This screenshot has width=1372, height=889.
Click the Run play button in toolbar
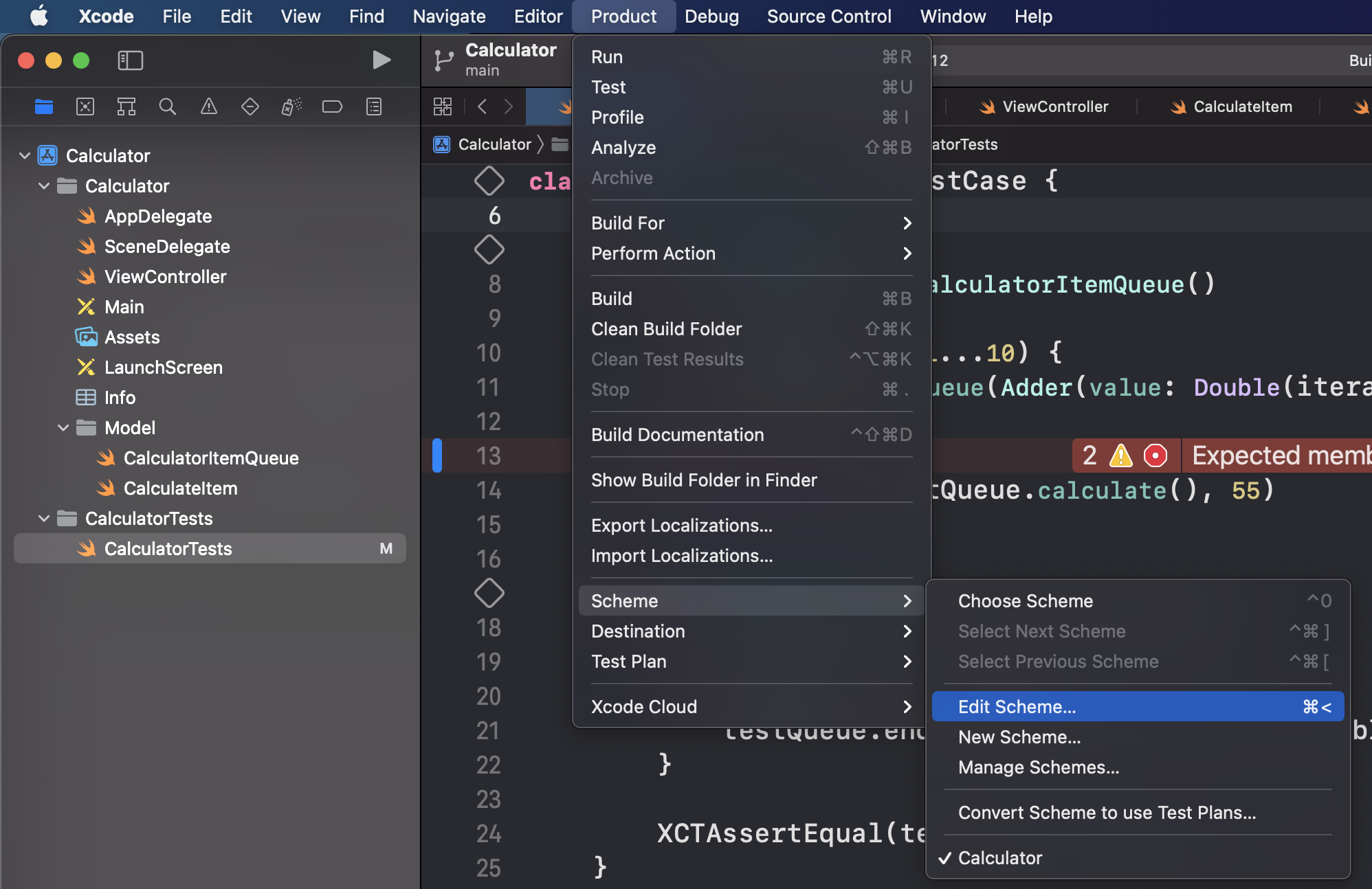[381, 60]
